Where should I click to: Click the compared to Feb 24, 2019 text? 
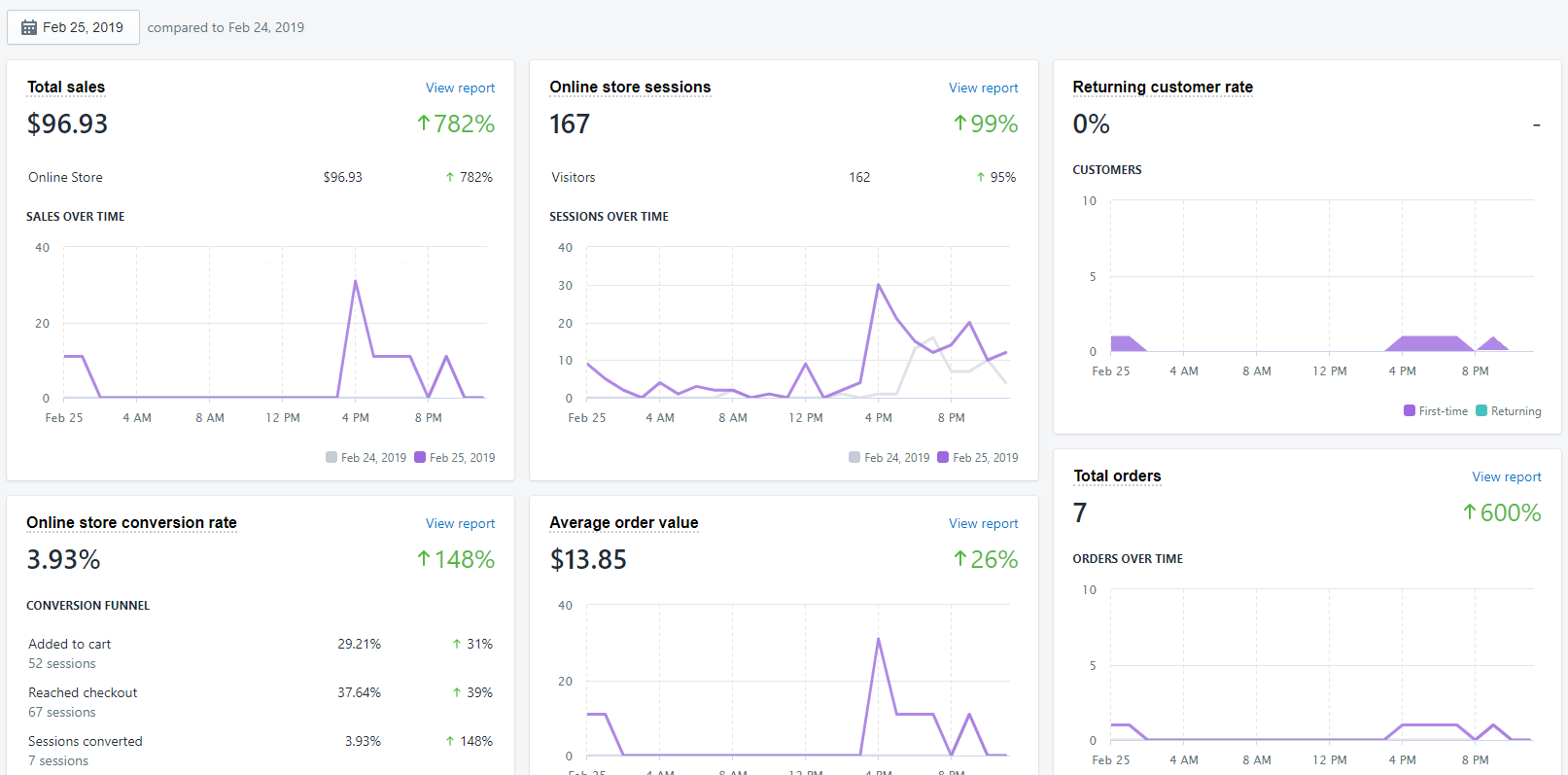click(x=226, y=27)
